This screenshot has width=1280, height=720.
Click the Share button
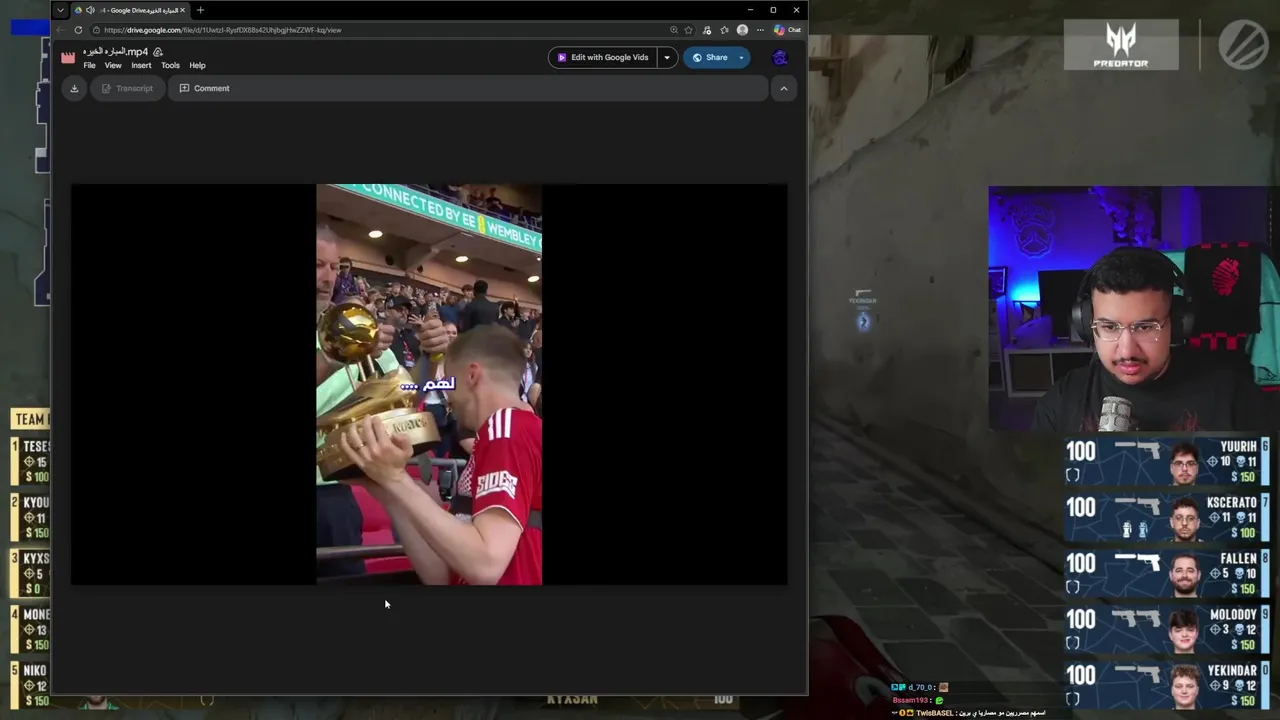pos(710,57)
